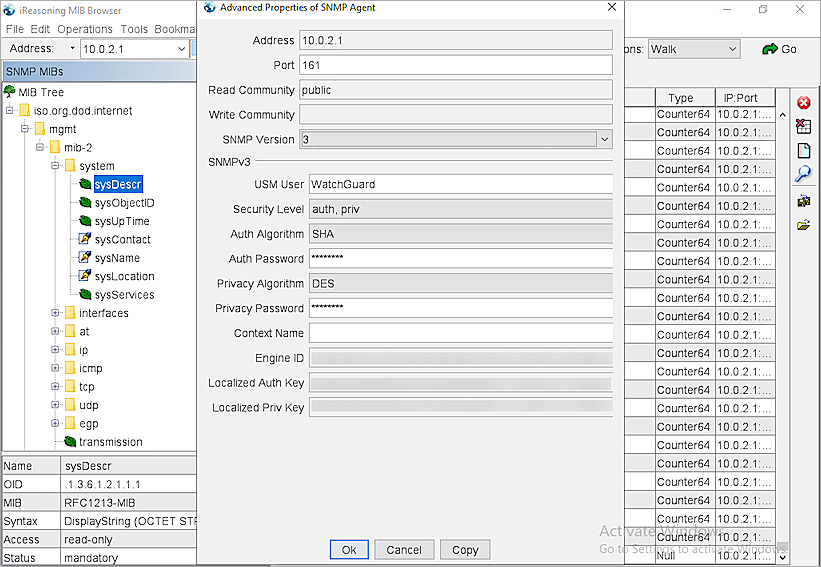
Task: Click the sysContact writable node icon
Action: (x=85, y=239)
